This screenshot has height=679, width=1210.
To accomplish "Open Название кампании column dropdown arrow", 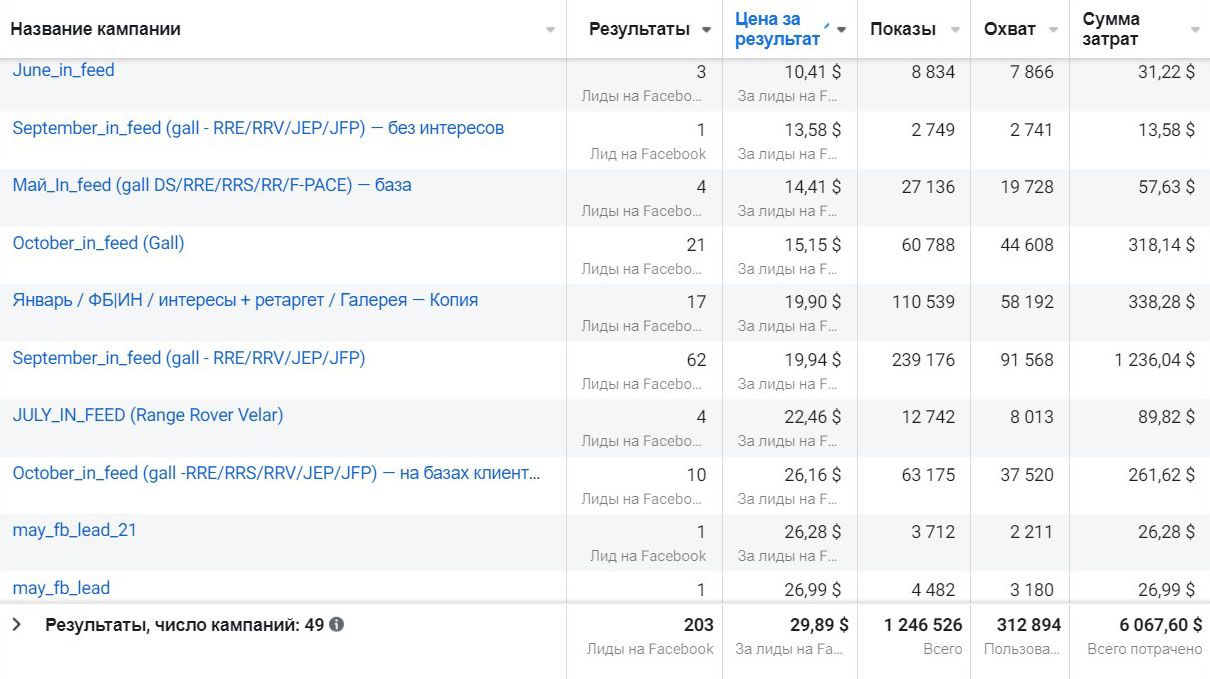I will (x=550, y=30).
